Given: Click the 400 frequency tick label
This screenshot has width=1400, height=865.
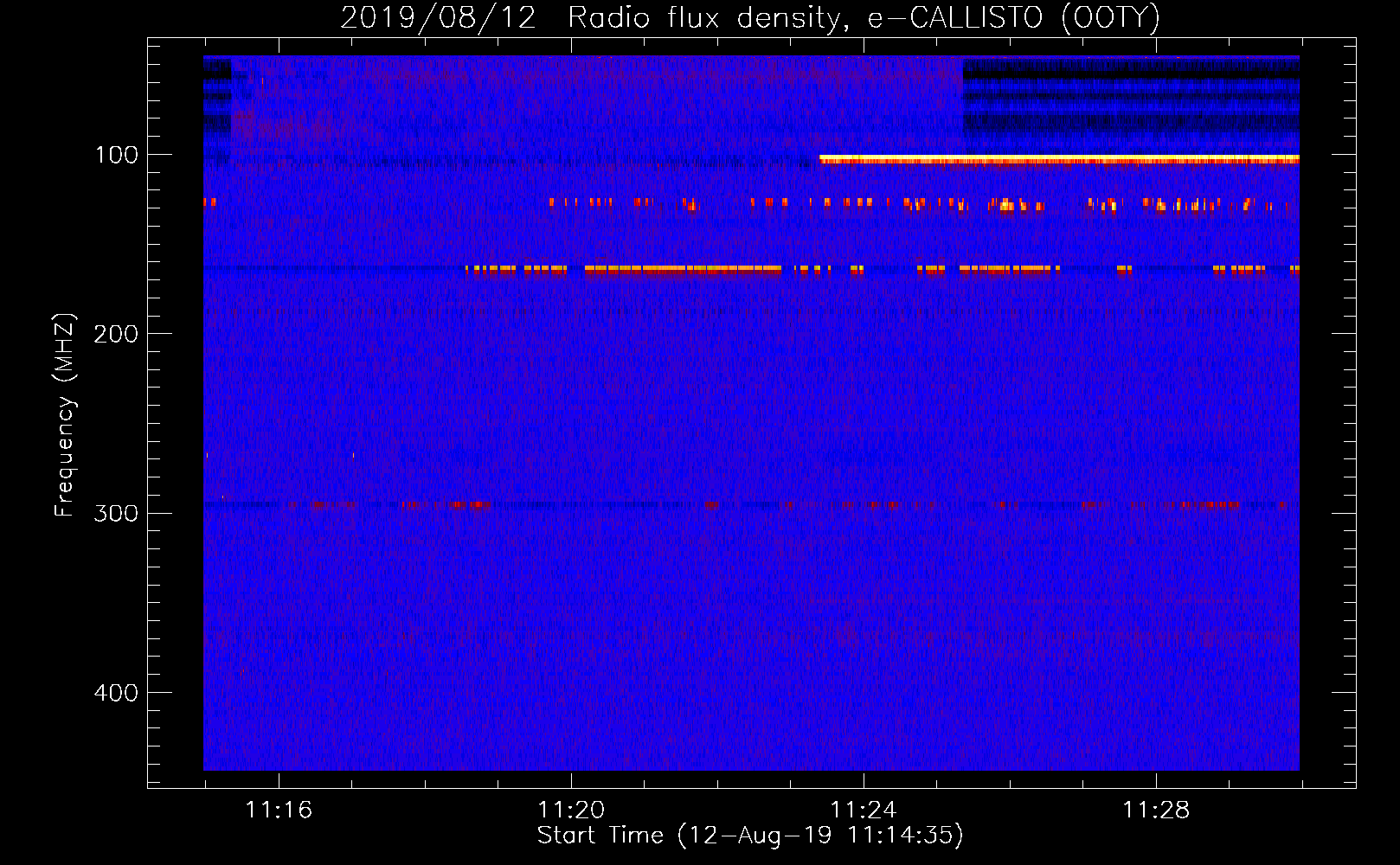Looking at the screenshot, I should (117, 693).
